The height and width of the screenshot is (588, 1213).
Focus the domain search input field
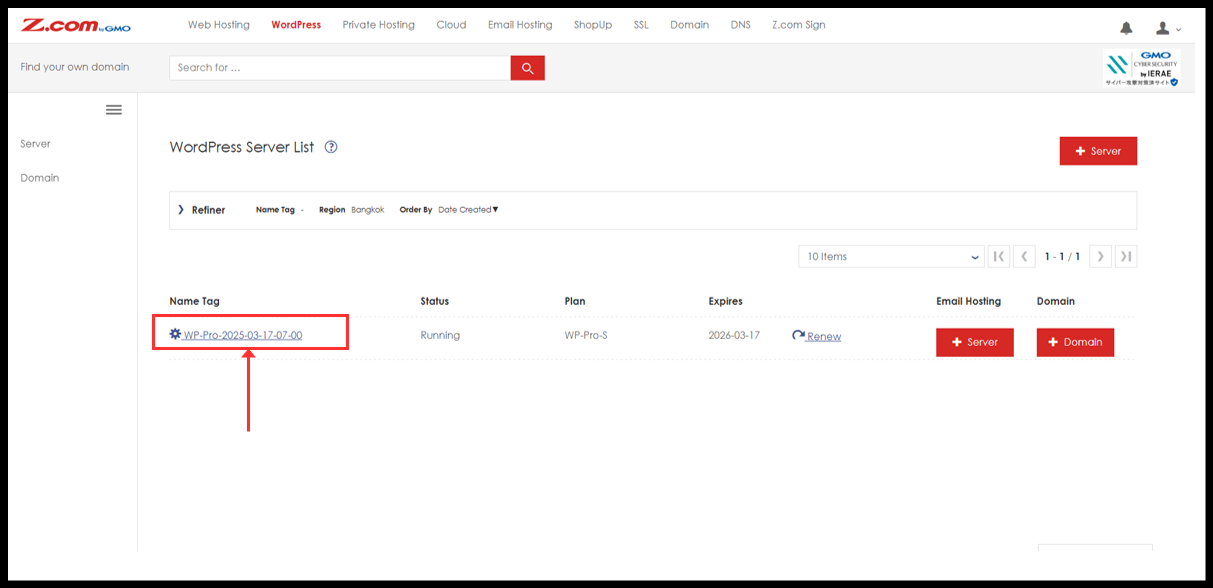(340, 68)
